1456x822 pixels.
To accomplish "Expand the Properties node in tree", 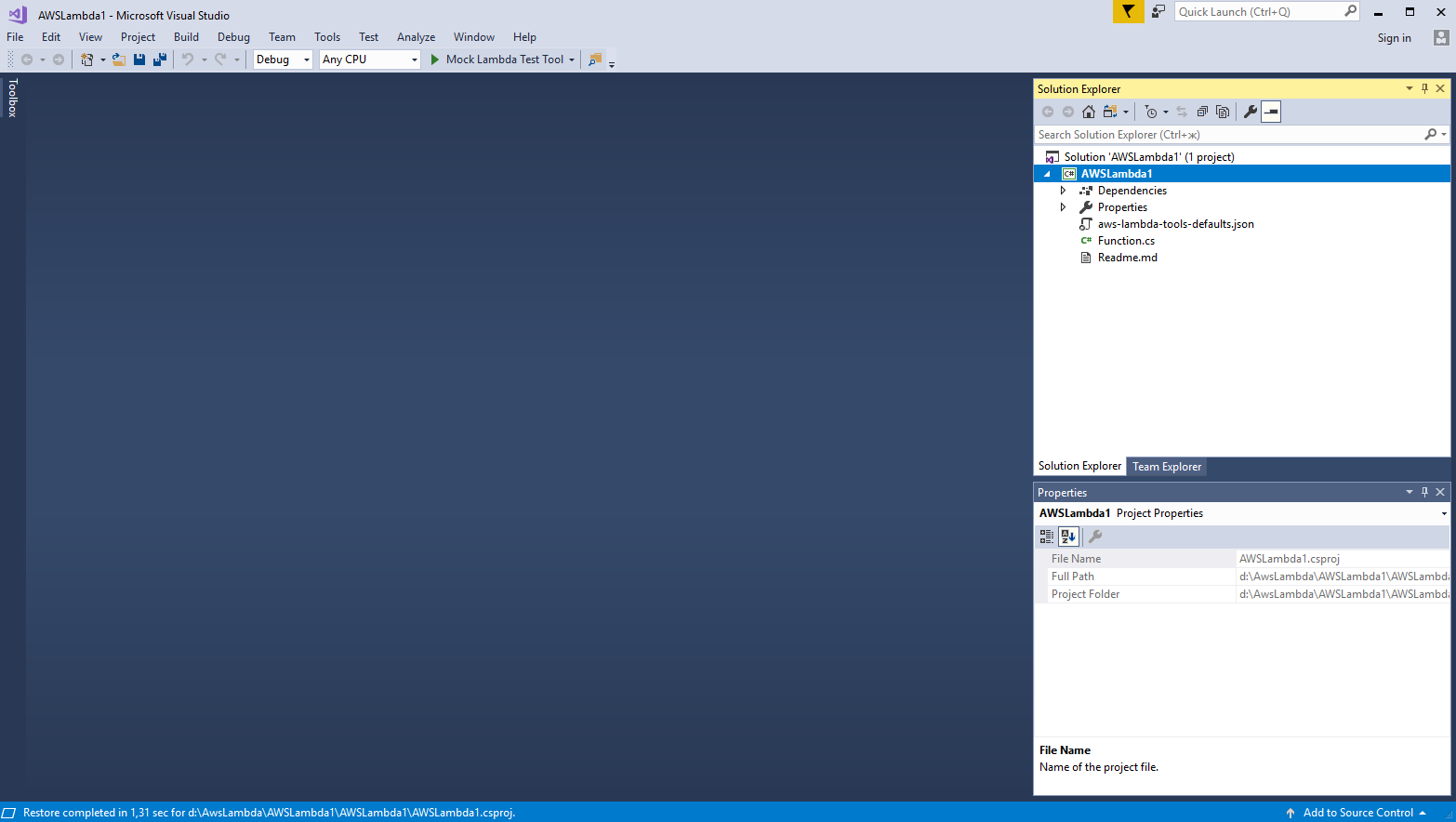I will (x=1063, y=207).
